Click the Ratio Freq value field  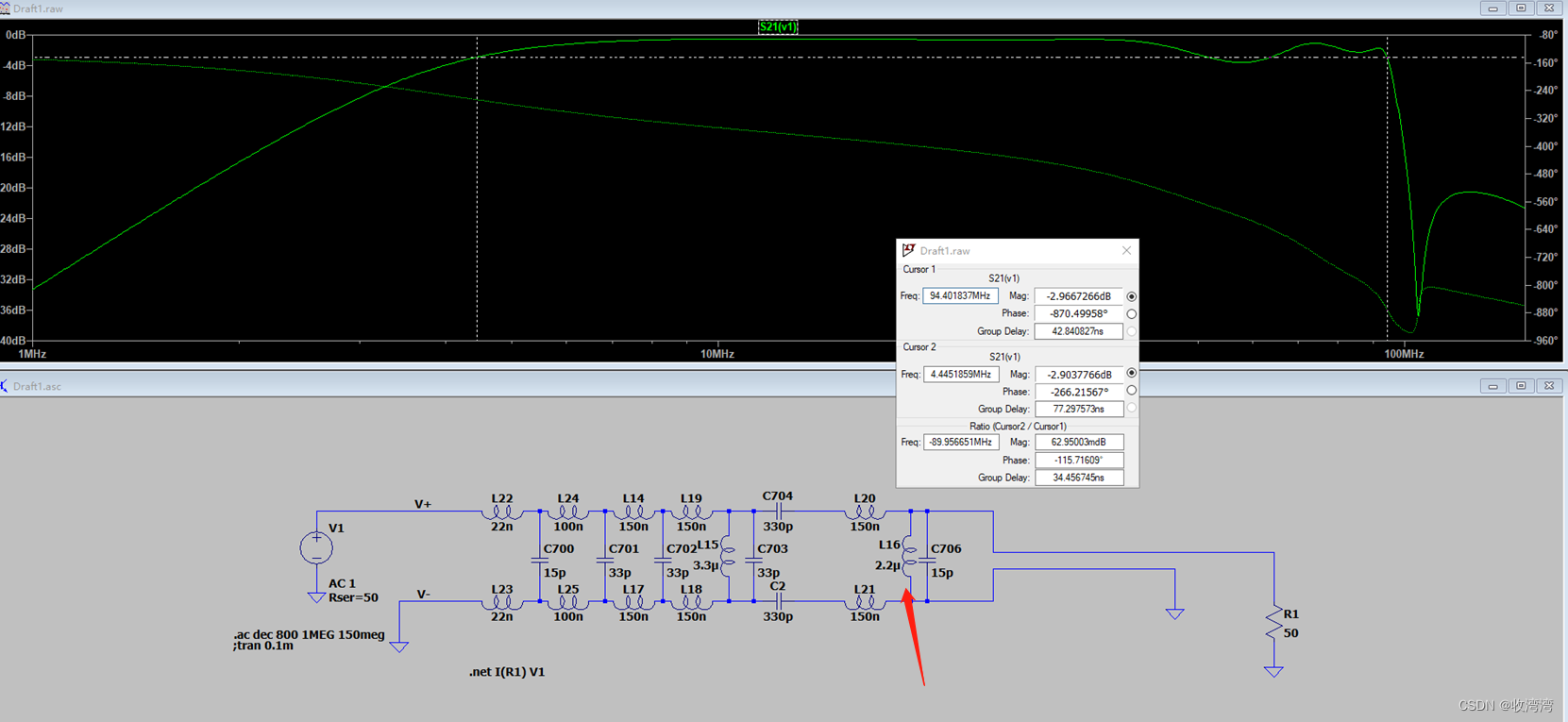(x=960, y=442)
